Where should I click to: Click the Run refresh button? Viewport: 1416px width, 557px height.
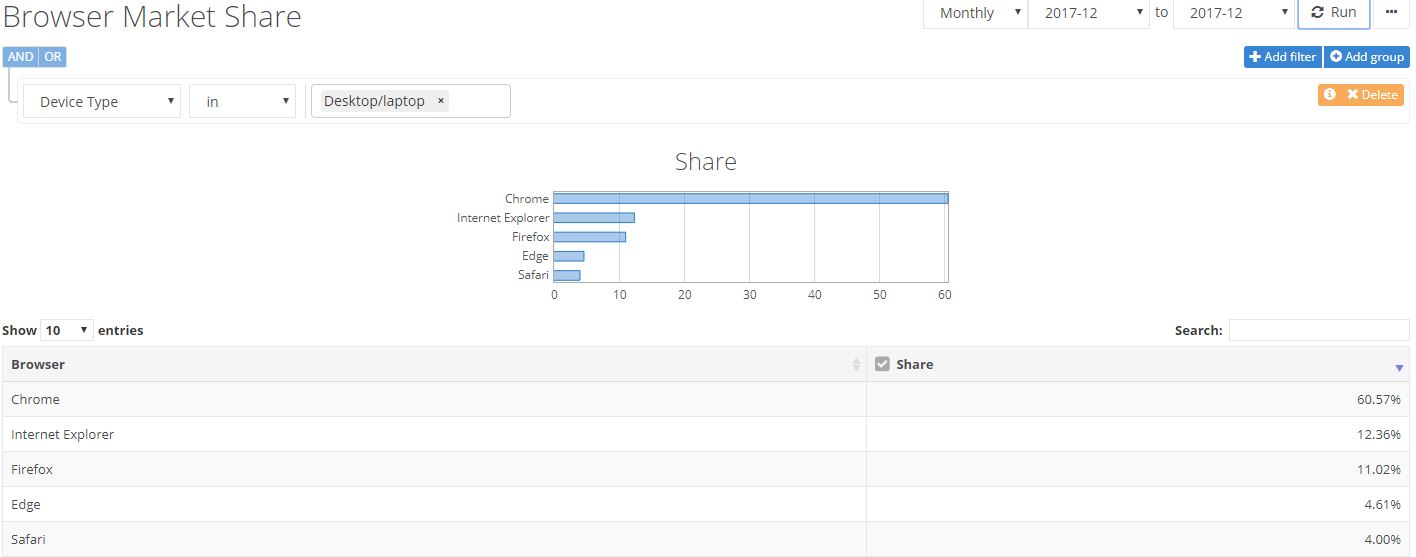point(1333,13)
